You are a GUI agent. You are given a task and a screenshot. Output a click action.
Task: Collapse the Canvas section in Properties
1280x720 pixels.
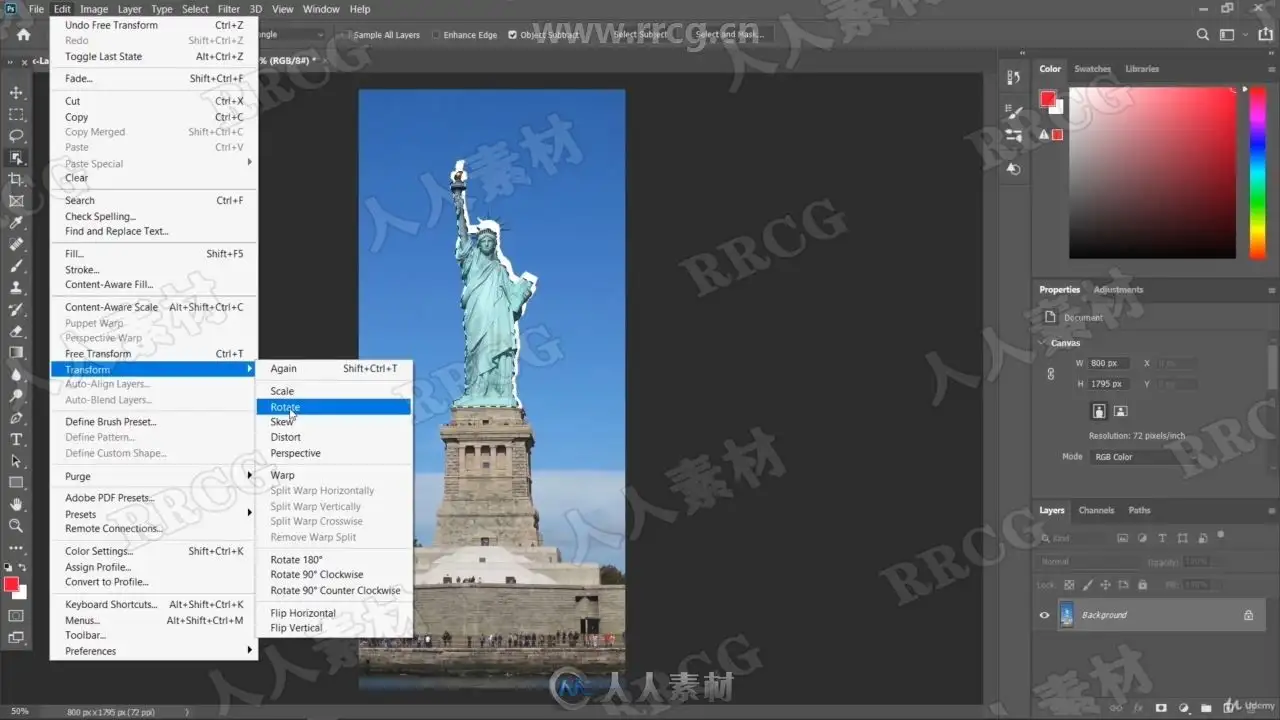tap(1042, 343)
